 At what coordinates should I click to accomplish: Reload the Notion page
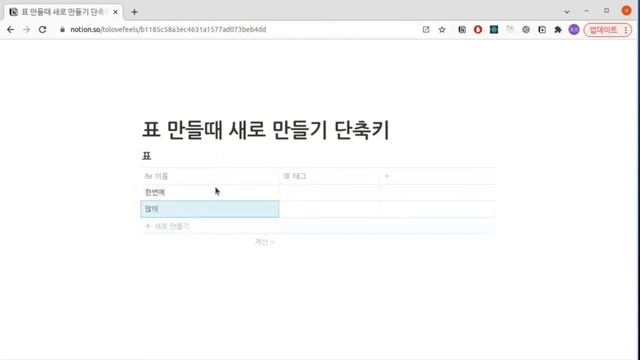(42, 29)
